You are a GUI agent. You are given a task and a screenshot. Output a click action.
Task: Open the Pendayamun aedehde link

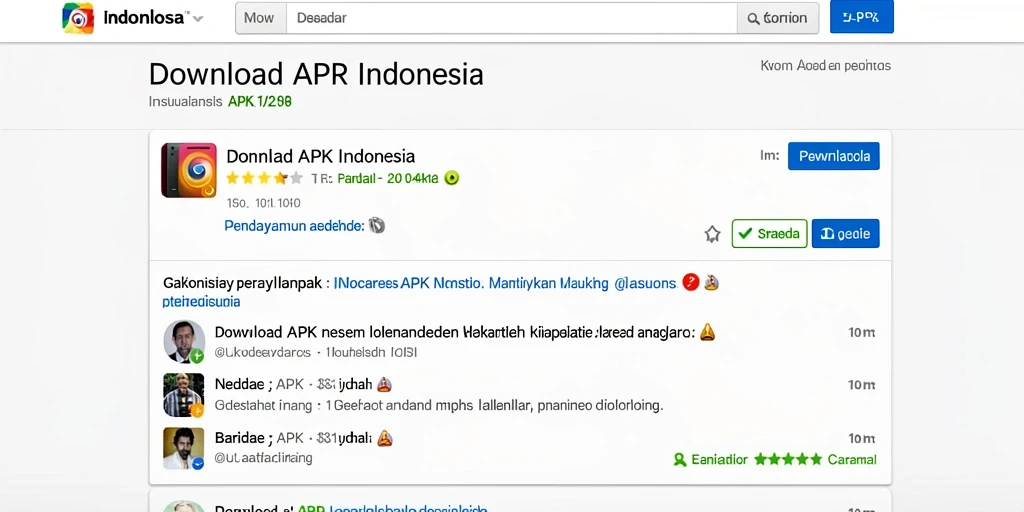pyautogui.click(x=294, y=226)
